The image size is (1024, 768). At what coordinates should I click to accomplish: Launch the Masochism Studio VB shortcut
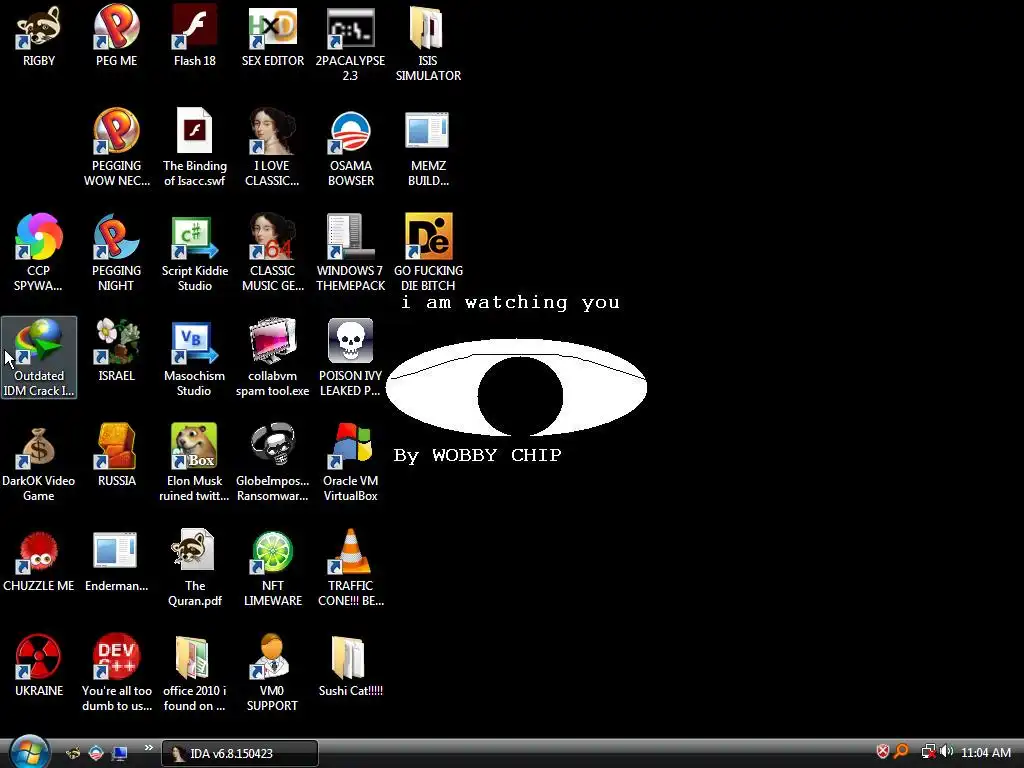[x=195, y=358]
